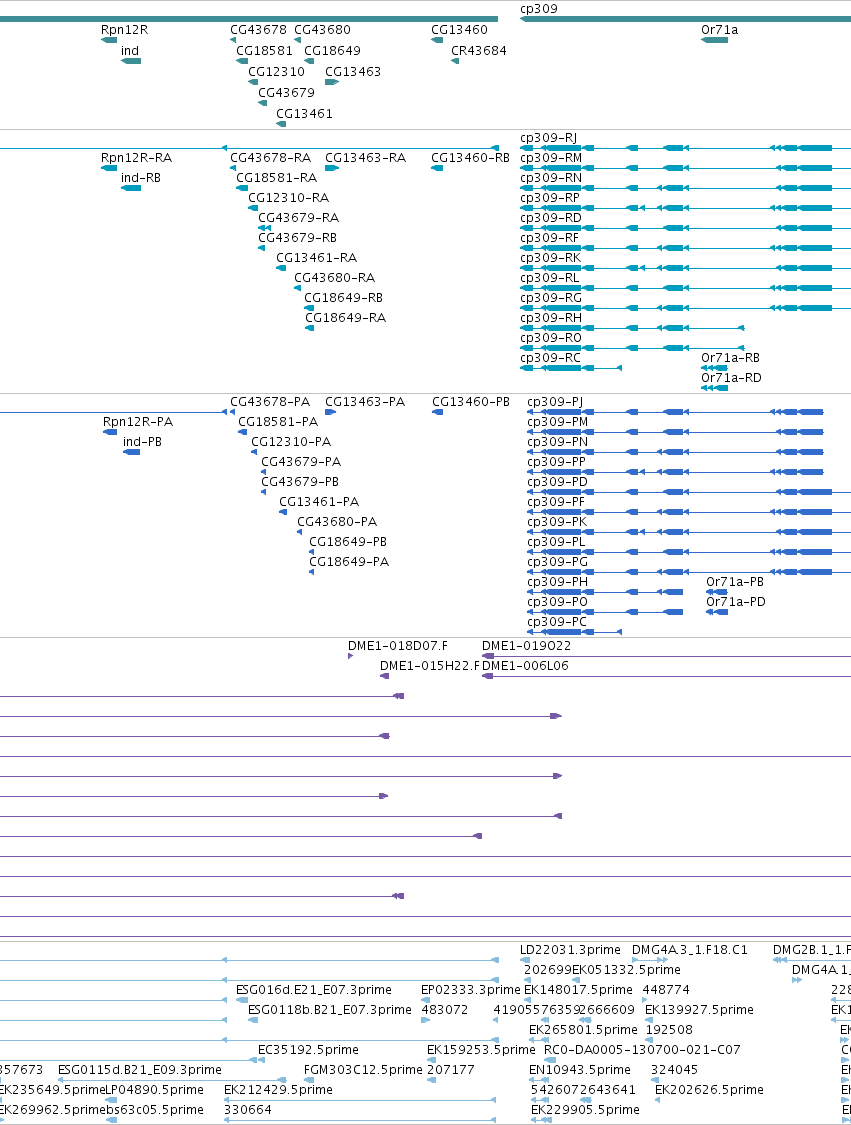Click EP02333.3prime feature label

click(x=470, y=990)
